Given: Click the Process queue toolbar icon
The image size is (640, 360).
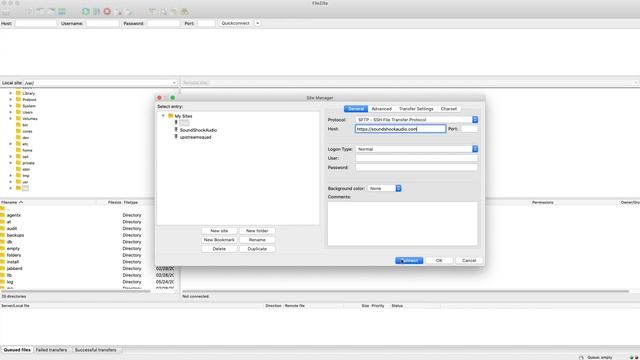Looking at the screenshot, I should point(97,12).
